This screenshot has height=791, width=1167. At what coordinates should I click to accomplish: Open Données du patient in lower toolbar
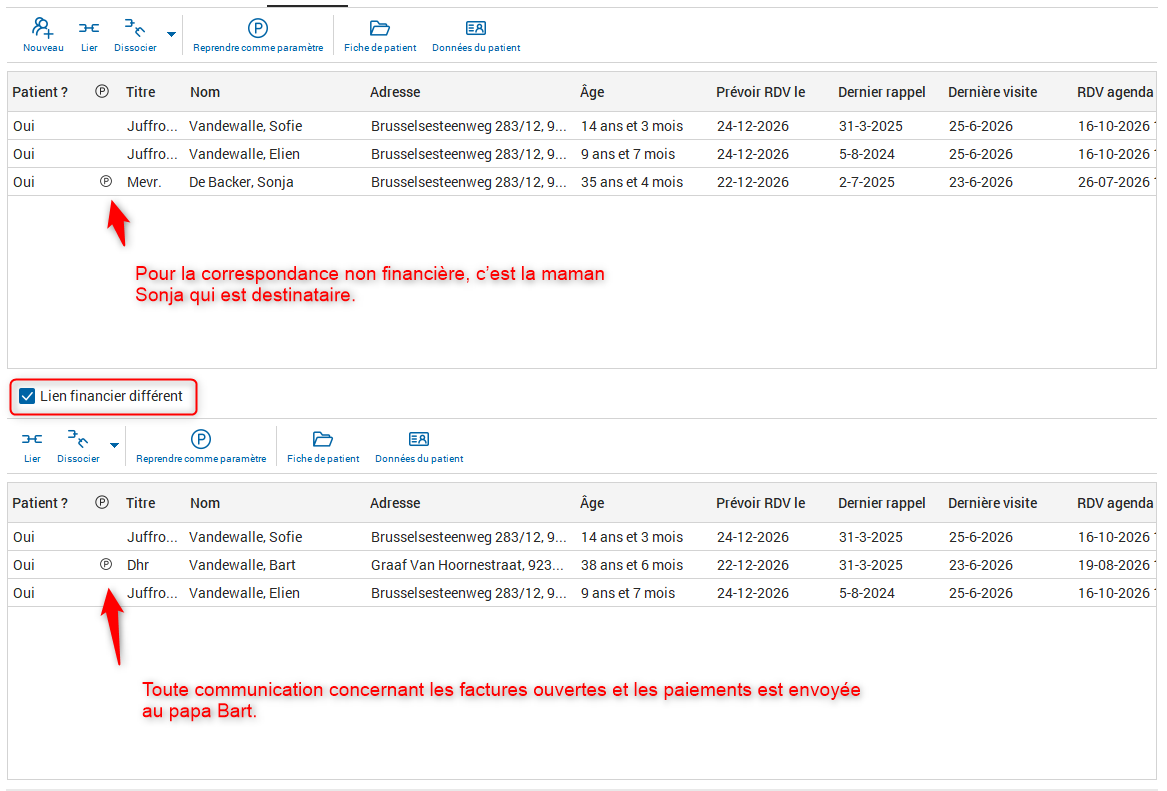tap(419, 446)
